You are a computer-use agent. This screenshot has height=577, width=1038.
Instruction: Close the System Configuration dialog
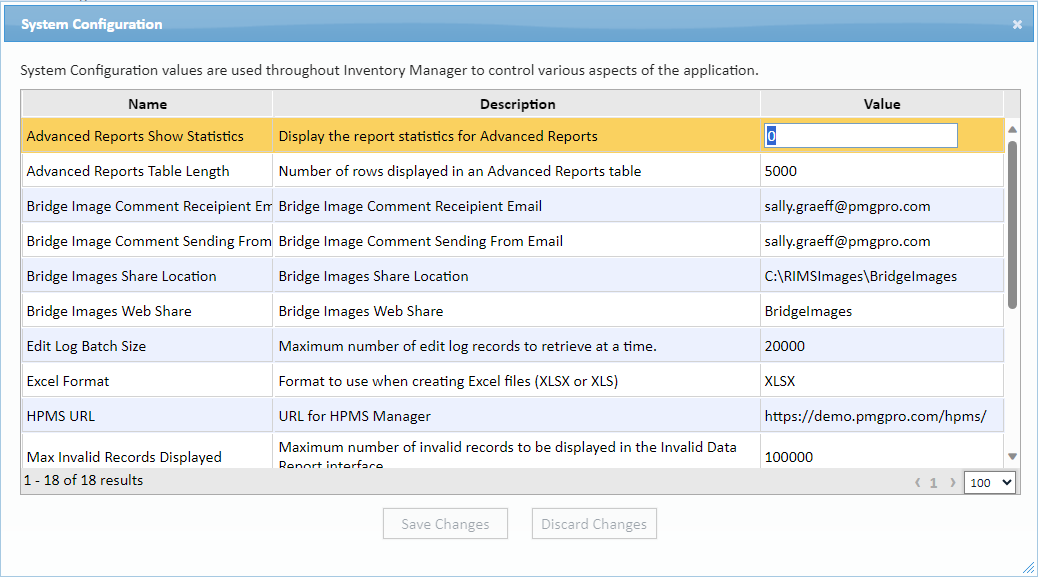(1017, 24)
